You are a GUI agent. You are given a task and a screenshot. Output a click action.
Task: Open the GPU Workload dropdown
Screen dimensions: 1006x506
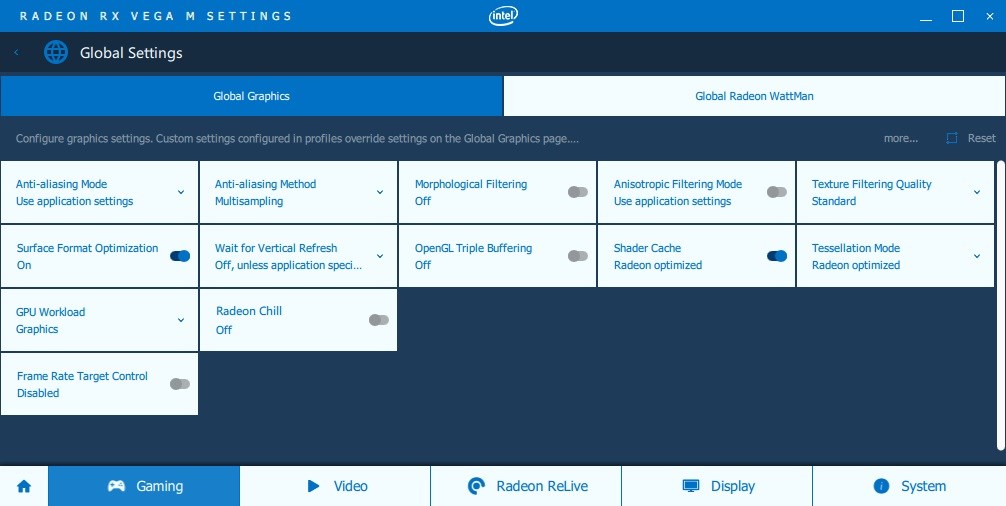[181, 320]
